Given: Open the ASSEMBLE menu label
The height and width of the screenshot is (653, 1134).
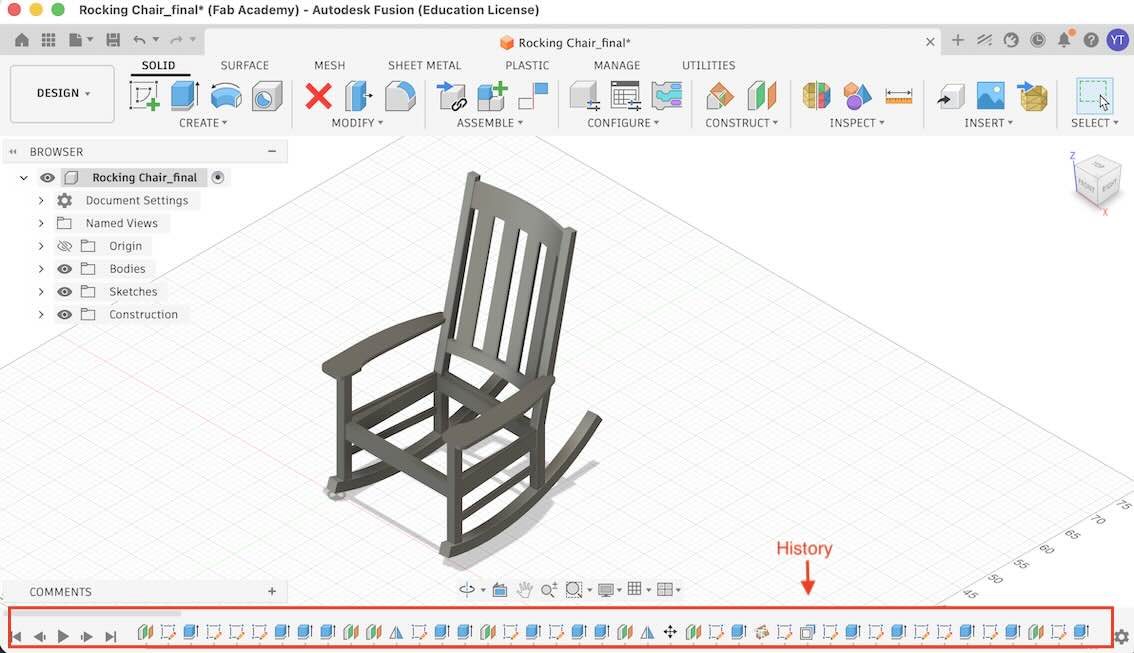Looking at the screenshot, I should [x=490, y=123].
